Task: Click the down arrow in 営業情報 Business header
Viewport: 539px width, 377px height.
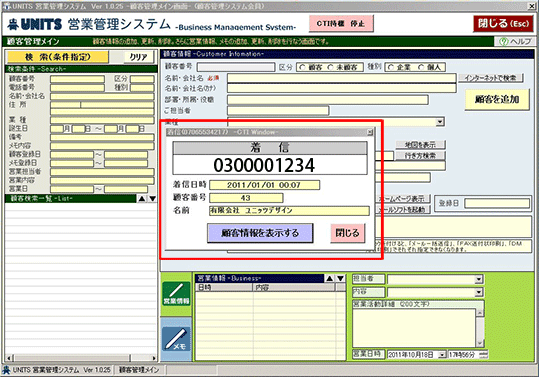Action: pos(340,278)
